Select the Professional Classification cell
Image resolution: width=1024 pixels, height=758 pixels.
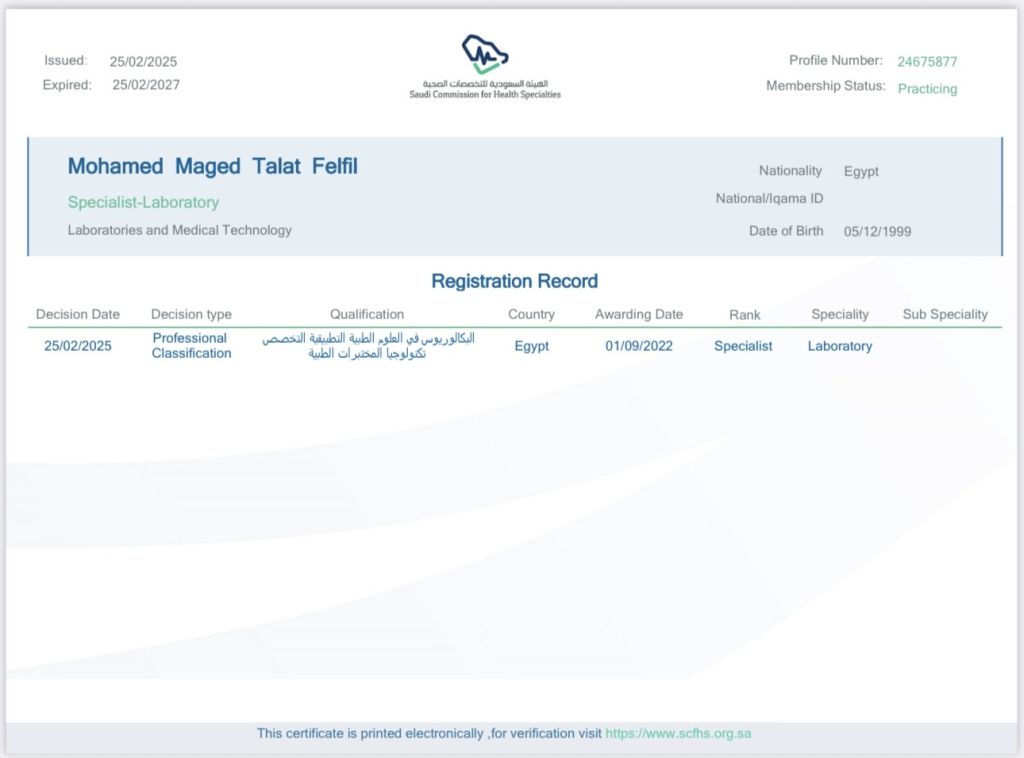click(x=191, y=346)
